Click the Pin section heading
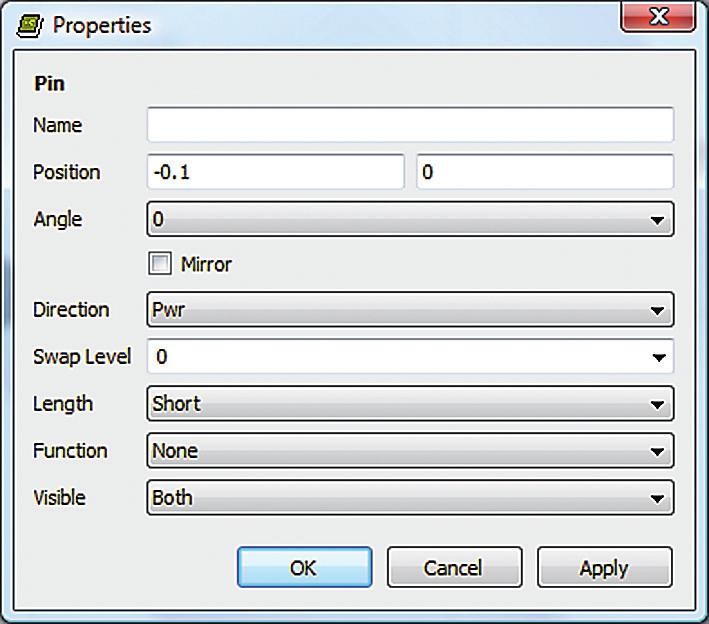The image size is (709, 624). pyautogui.click(x=49, y=83)
